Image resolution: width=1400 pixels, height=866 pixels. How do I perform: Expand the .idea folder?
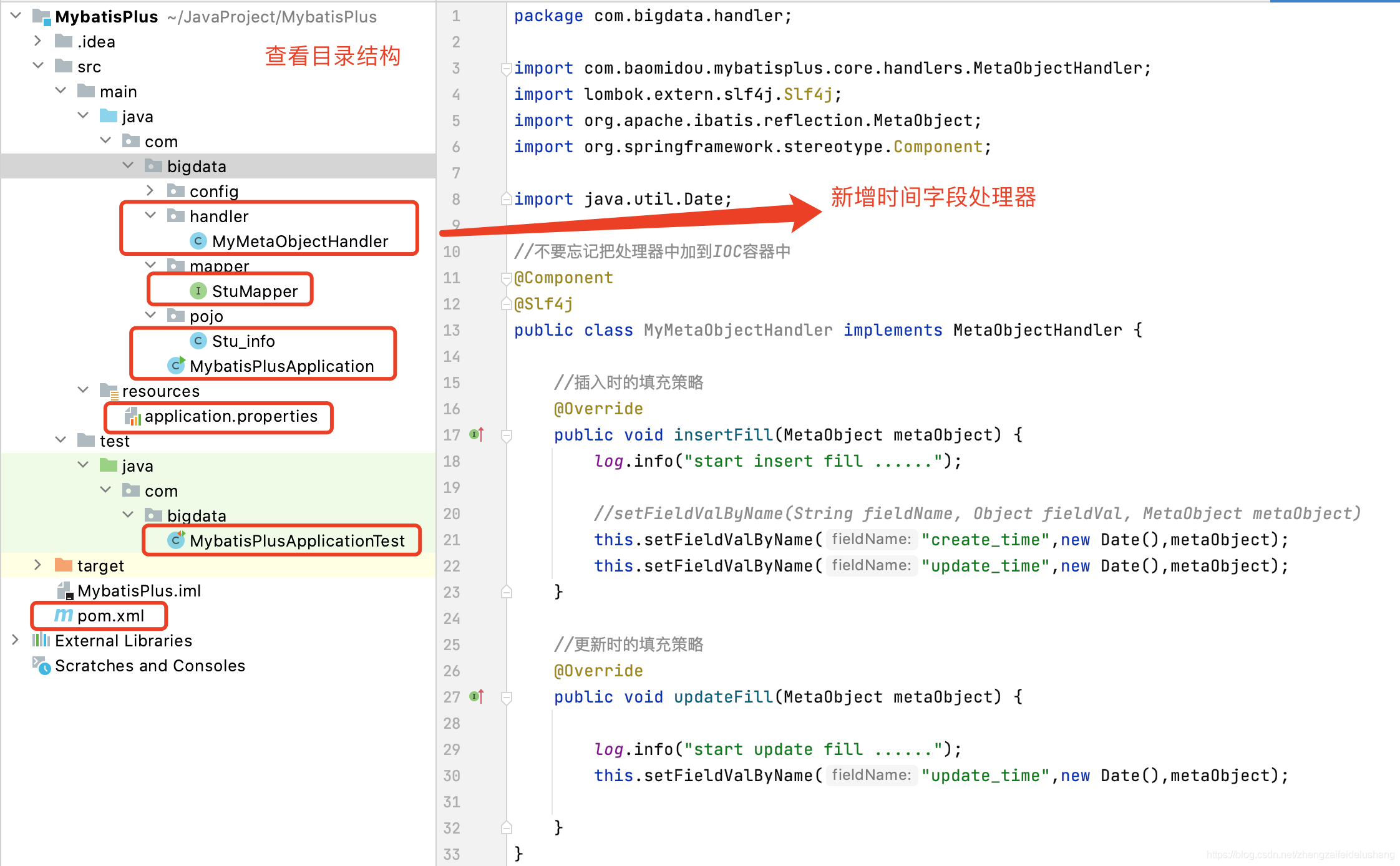pyautogui.click(x=38, y=41)
